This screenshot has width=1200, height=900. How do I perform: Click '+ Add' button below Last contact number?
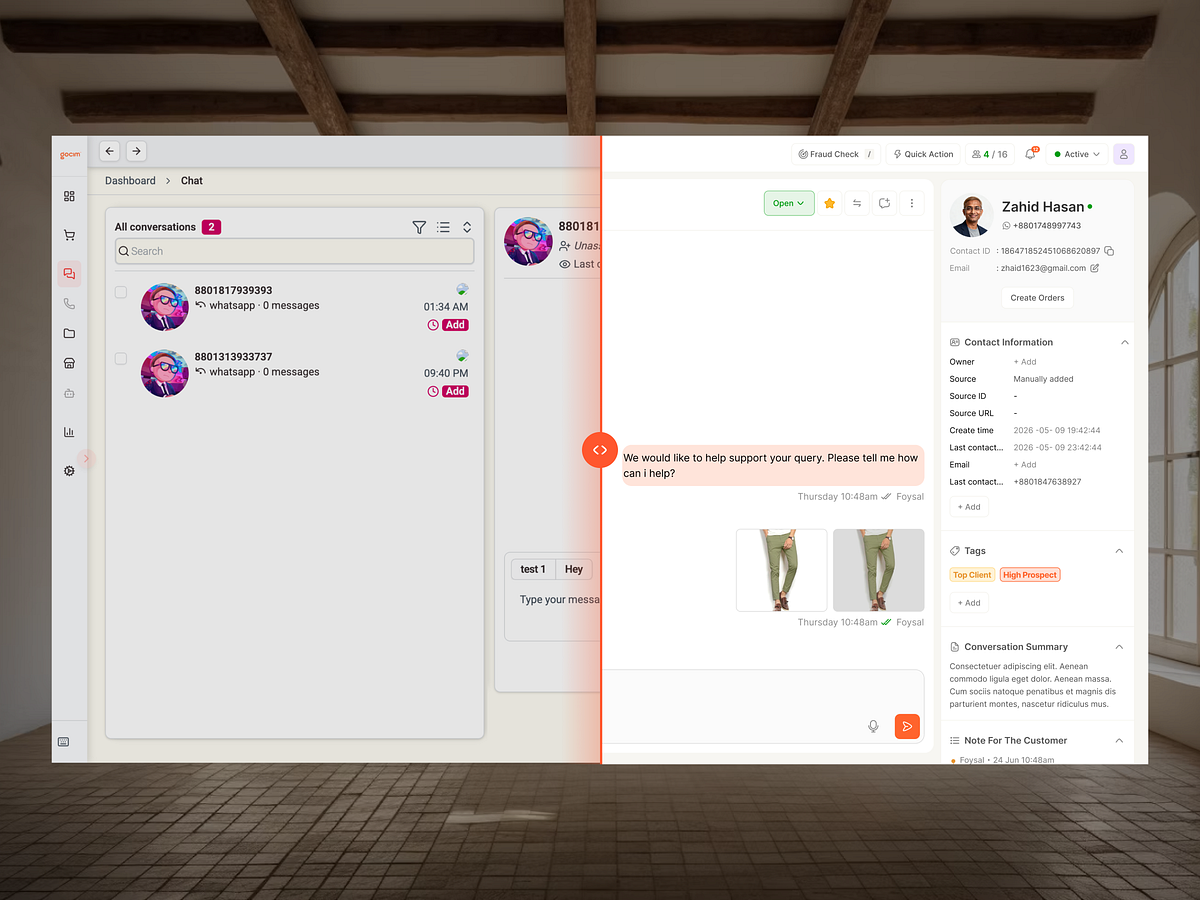pos(969,507)
